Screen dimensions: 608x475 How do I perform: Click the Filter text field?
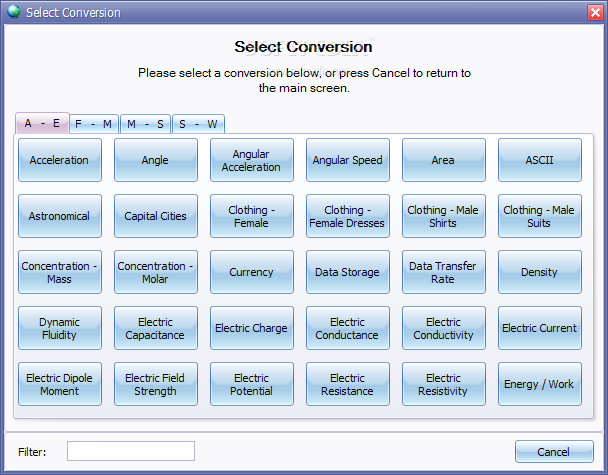coord(130,452)
